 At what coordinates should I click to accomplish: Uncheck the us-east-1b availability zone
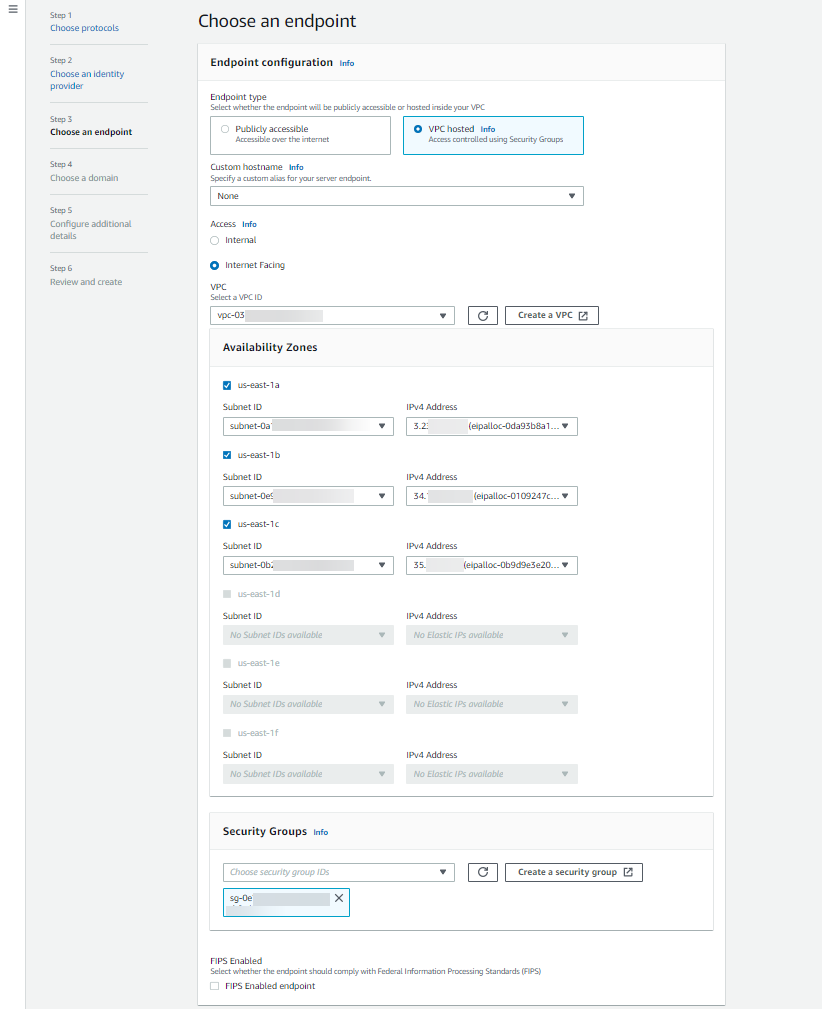[x=224, y=454]
